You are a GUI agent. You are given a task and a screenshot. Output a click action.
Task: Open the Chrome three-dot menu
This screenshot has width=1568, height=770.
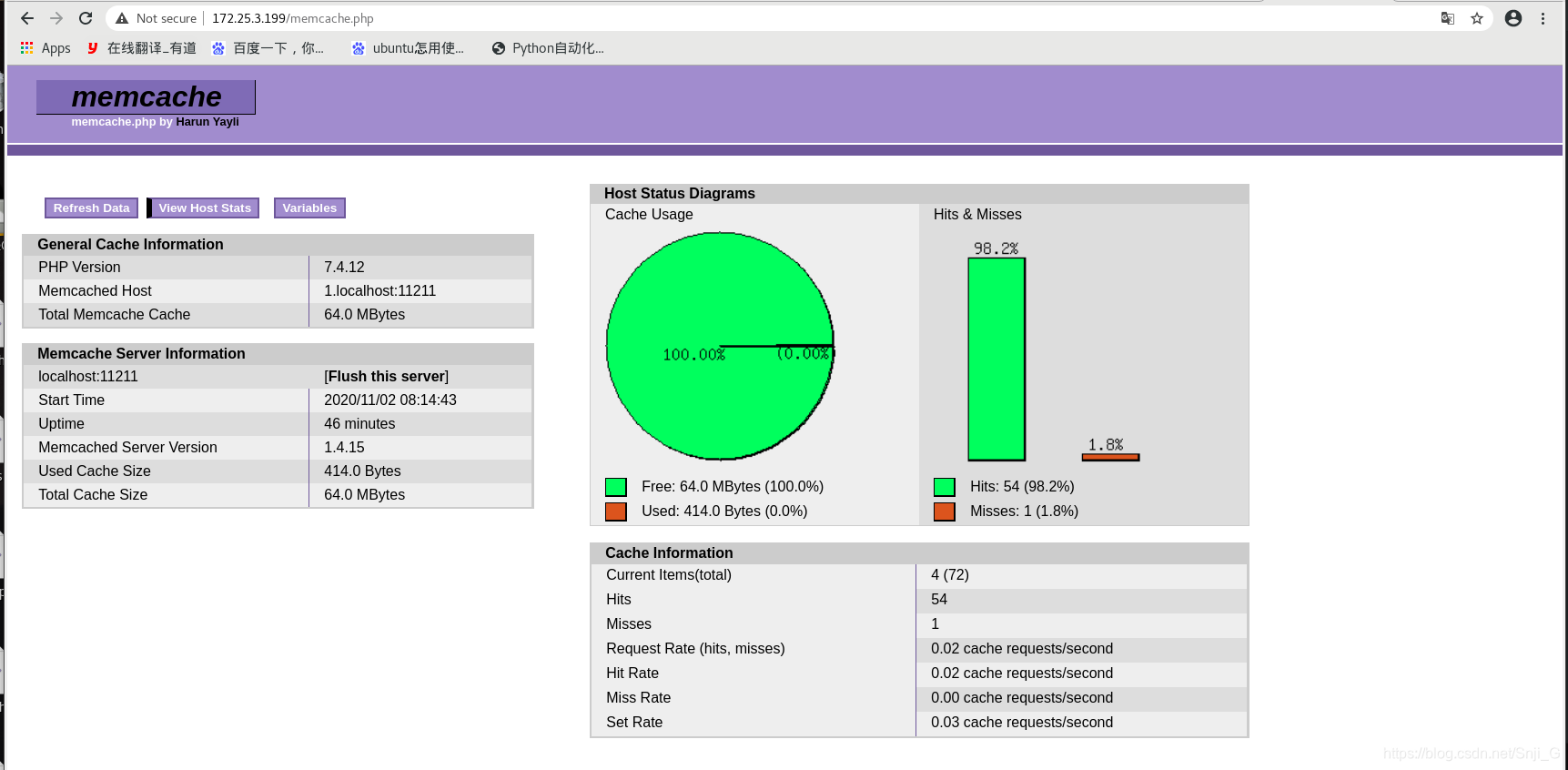pyautogui.click(x=1543, y=18)
